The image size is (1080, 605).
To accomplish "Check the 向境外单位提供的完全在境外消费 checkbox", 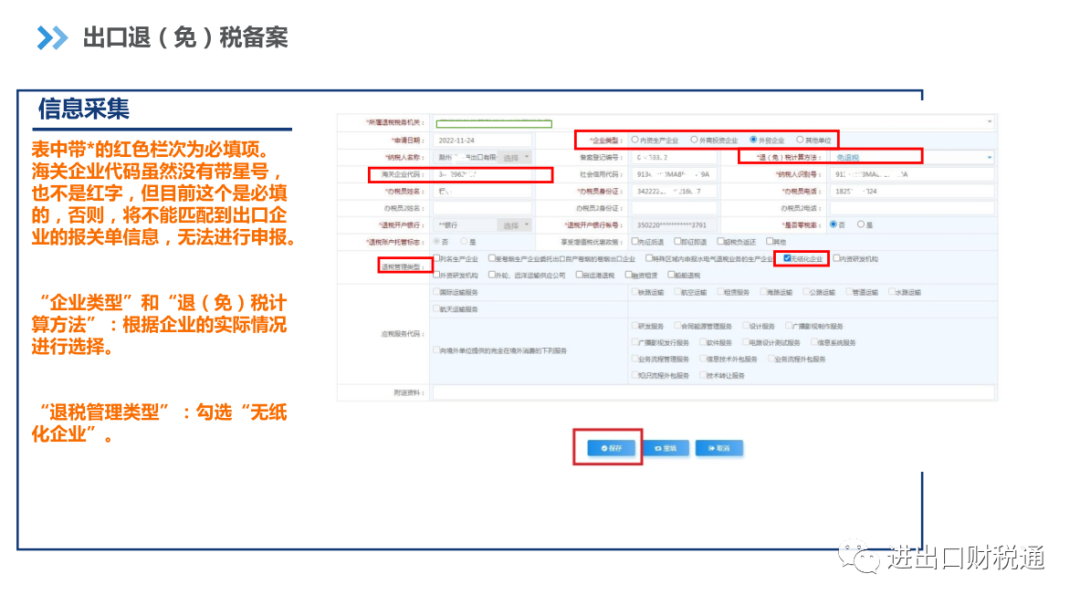I will [437, 351].
